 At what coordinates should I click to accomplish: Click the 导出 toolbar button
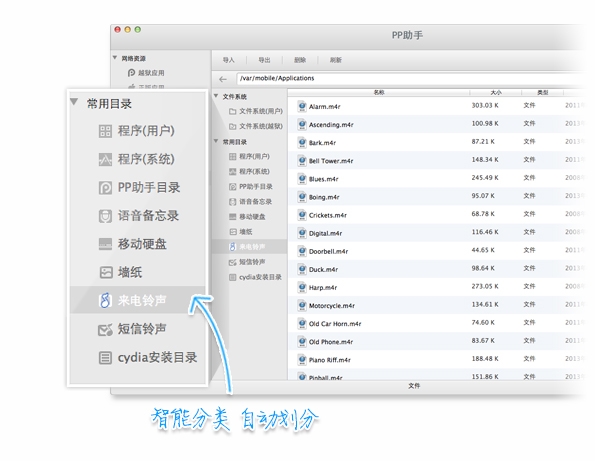click(264, 60)
